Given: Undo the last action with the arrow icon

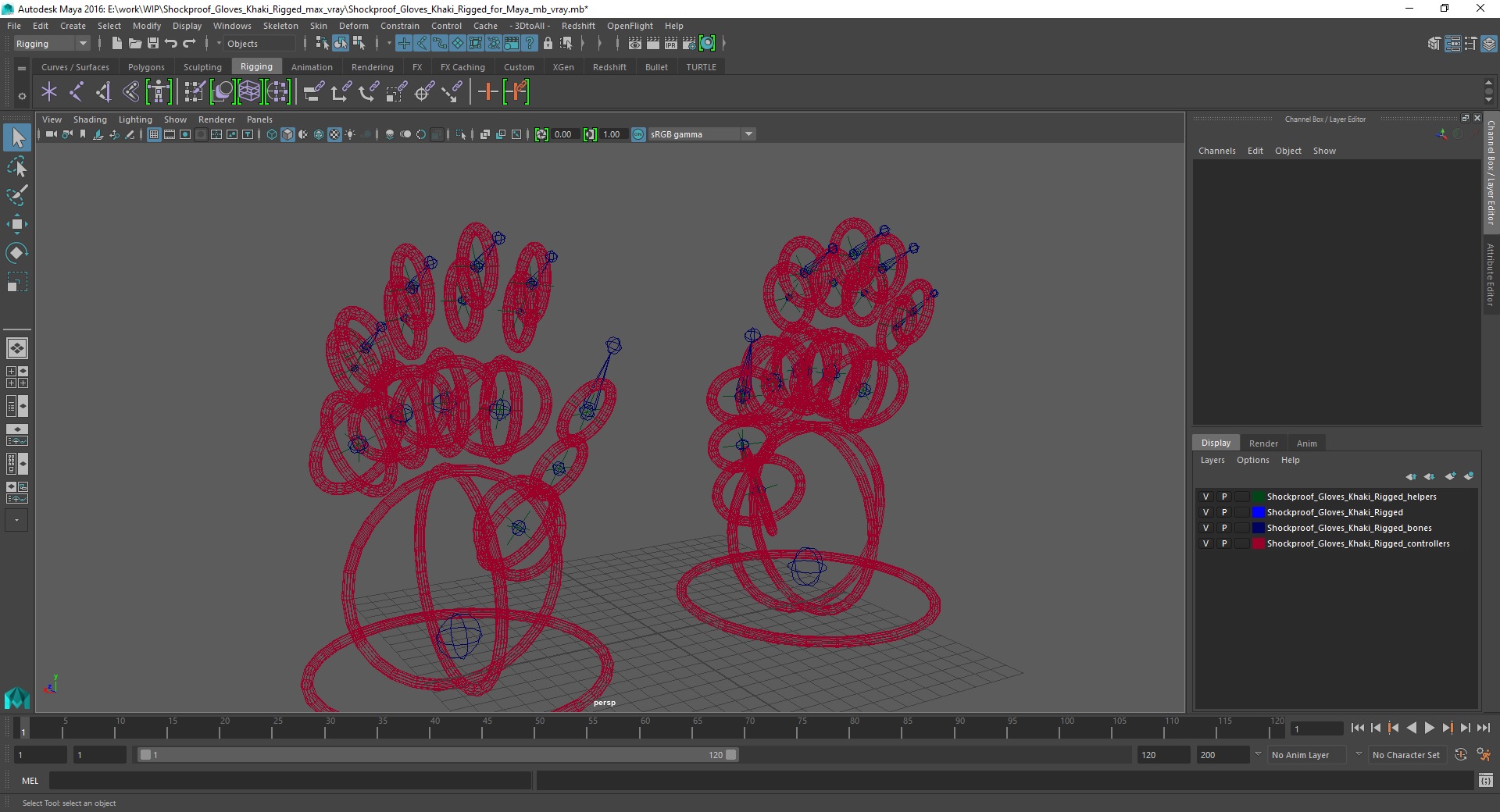Looking at the screenshot, I should pos(171,44).
